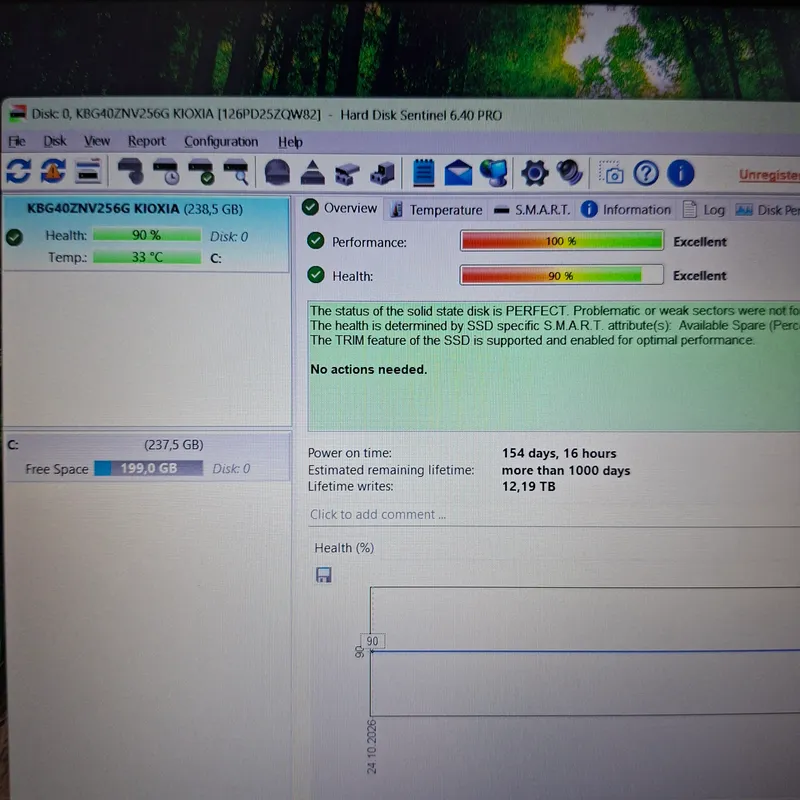Click the dark dome-shaped toolbar icon
This screenshot has width=800, height=800.
pos(278,172)
